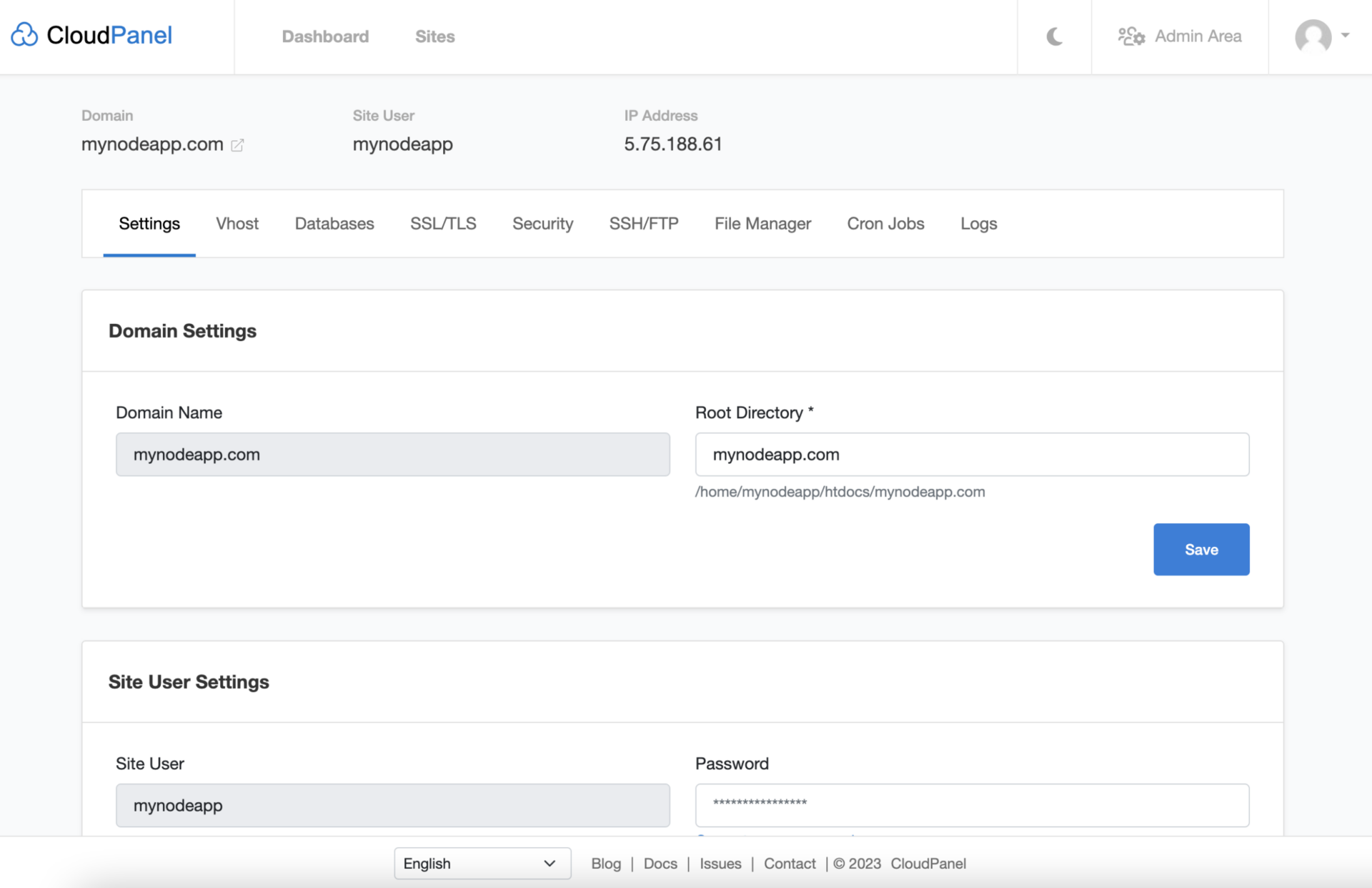Open the English language selector
This screenshot has height=888, width=1372.
(482, 863)
